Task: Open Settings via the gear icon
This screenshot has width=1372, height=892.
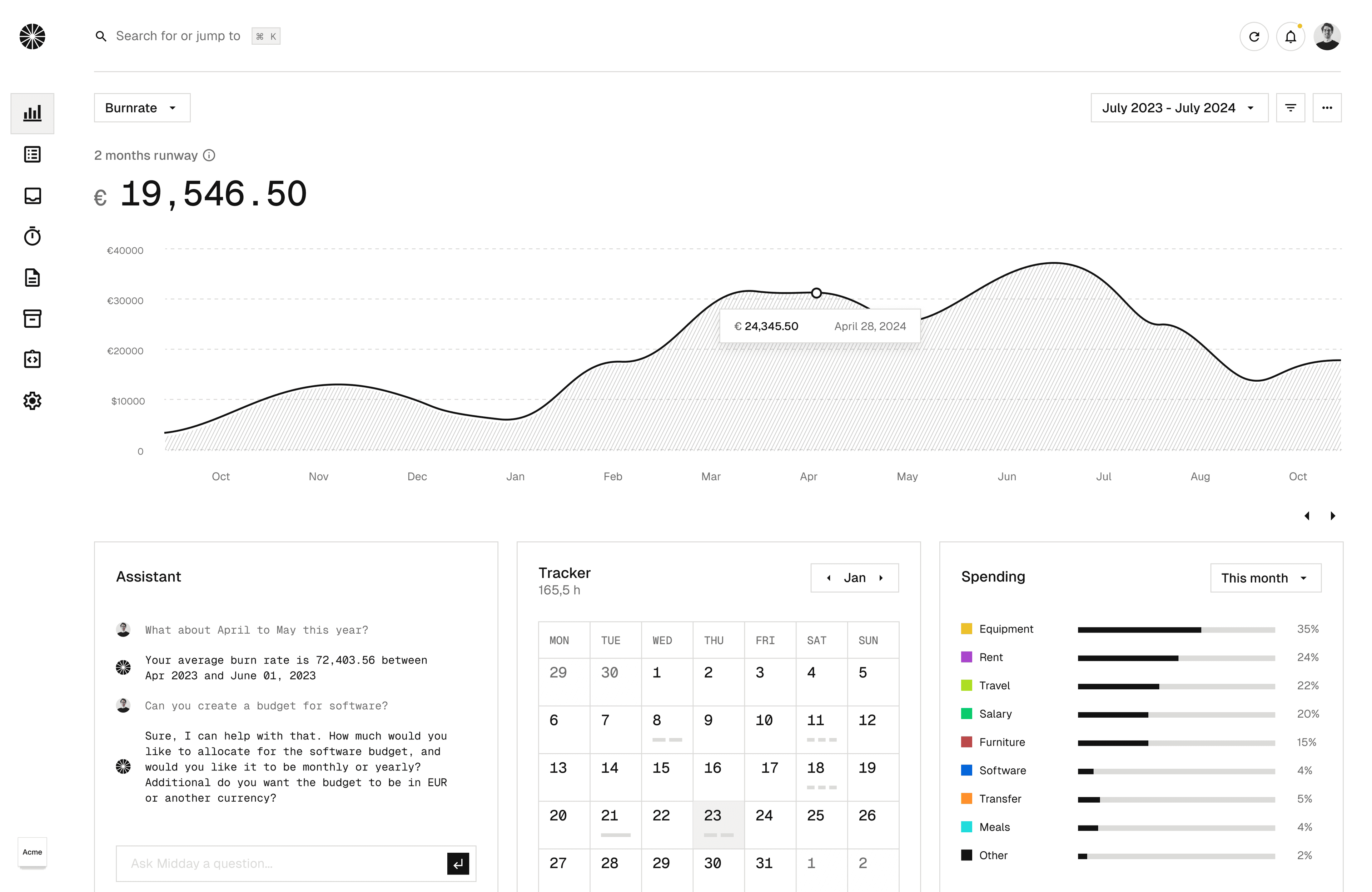Action: (32, 400)
